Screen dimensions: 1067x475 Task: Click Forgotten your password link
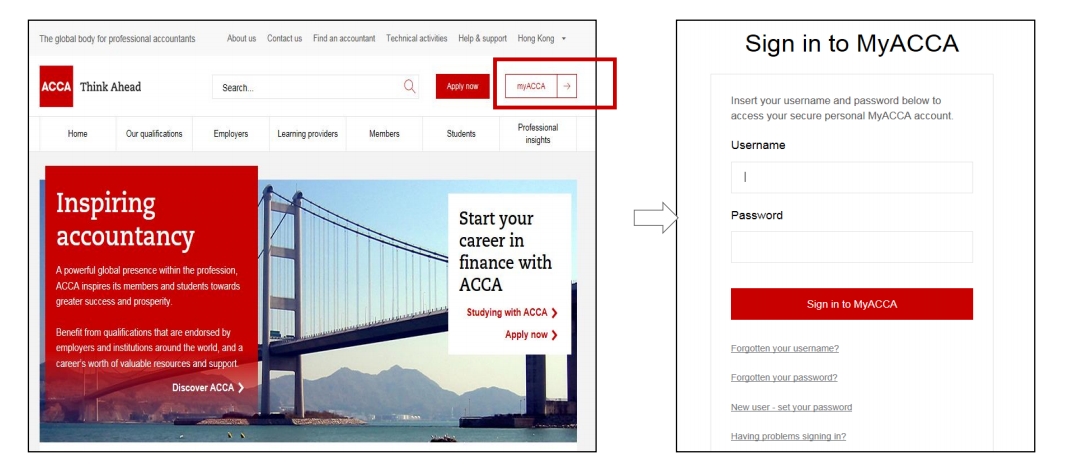coord(784,378)
